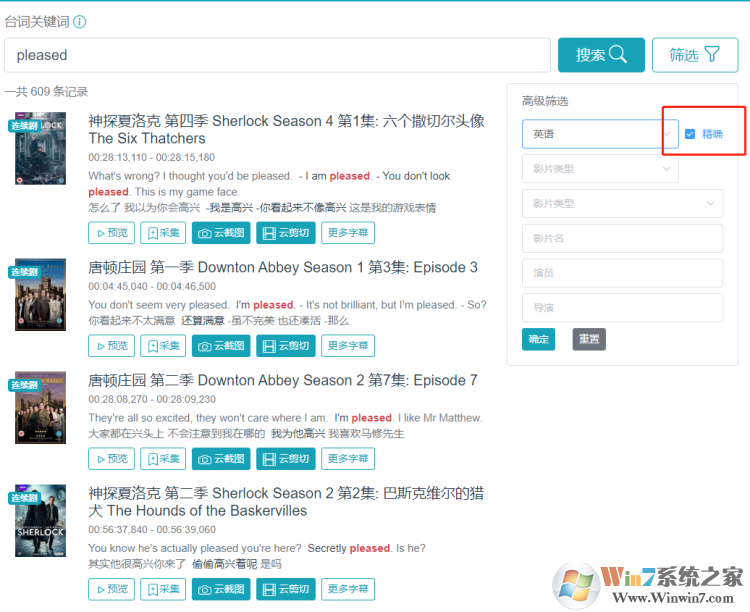Screen dimensions: 750x612
Task: Click 云剪切 for the Six Thatchers clip
Action: pos(286,233)
